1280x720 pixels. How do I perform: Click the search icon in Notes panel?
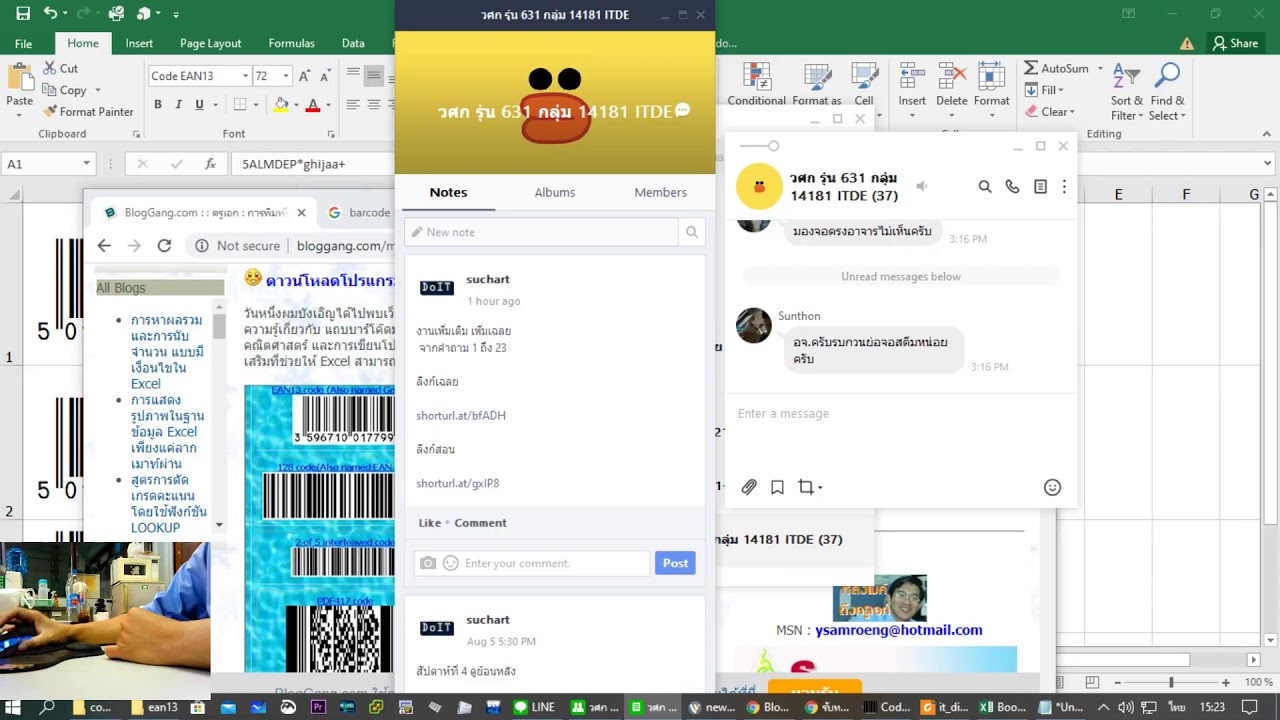[691, 232]
